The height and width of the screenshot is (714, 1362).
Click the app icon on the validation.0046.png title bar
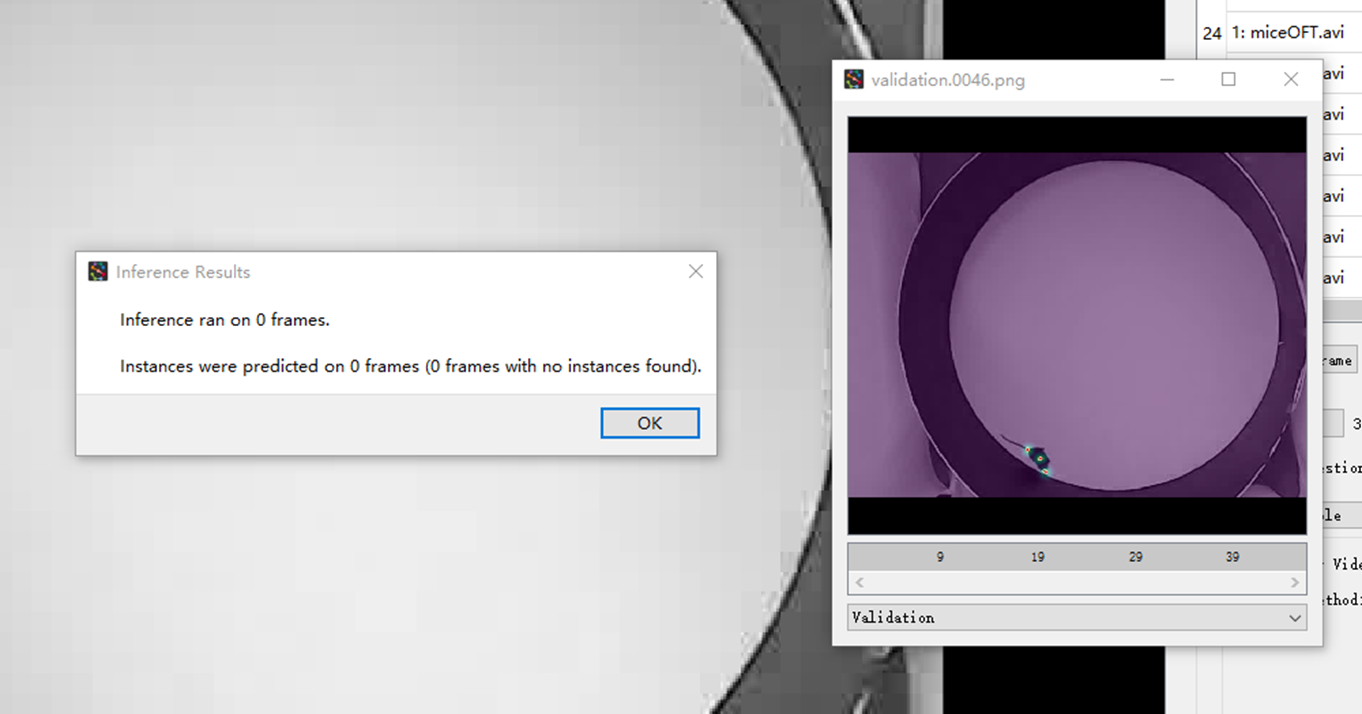click(x=854, y=79)
